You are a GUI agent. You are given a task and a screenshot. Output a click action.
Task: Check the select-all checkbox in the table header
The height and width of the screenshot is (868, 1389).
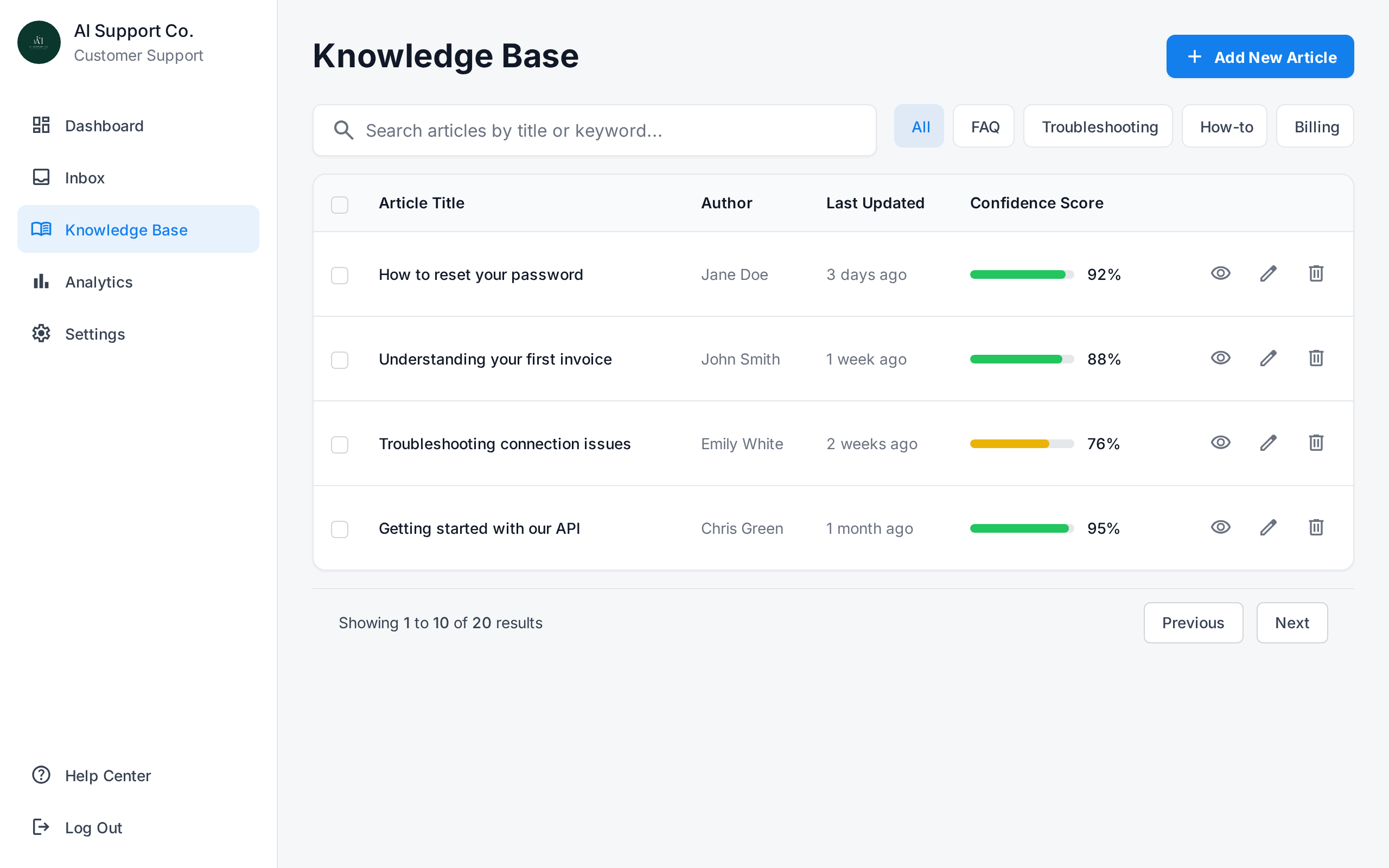[x=339, y=205]
